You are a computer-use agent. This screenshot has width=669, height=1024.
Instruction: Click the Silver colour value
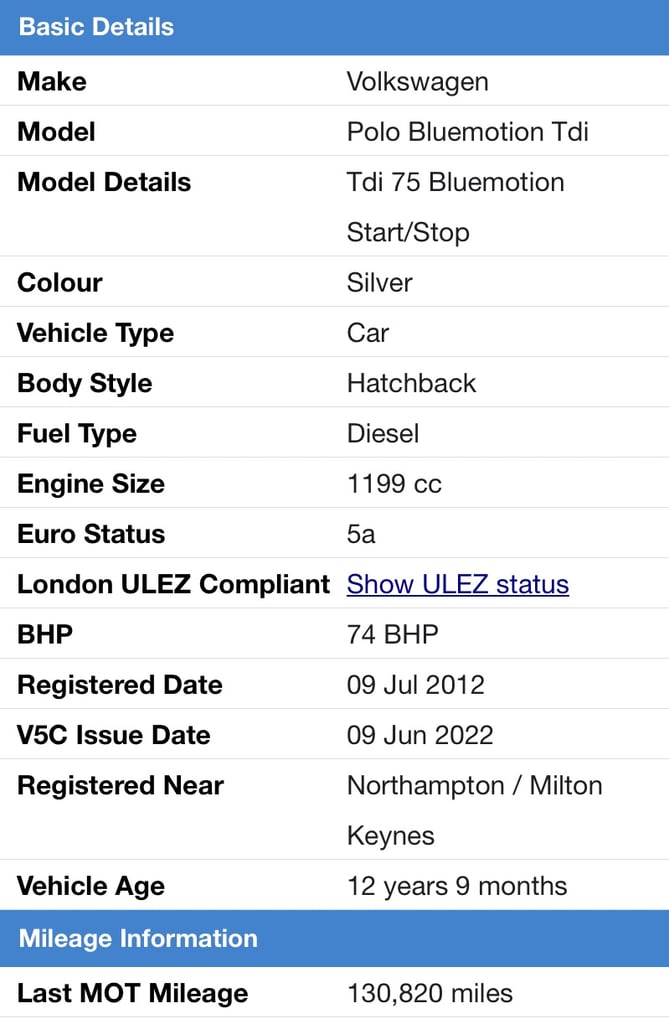coord(380,283)
